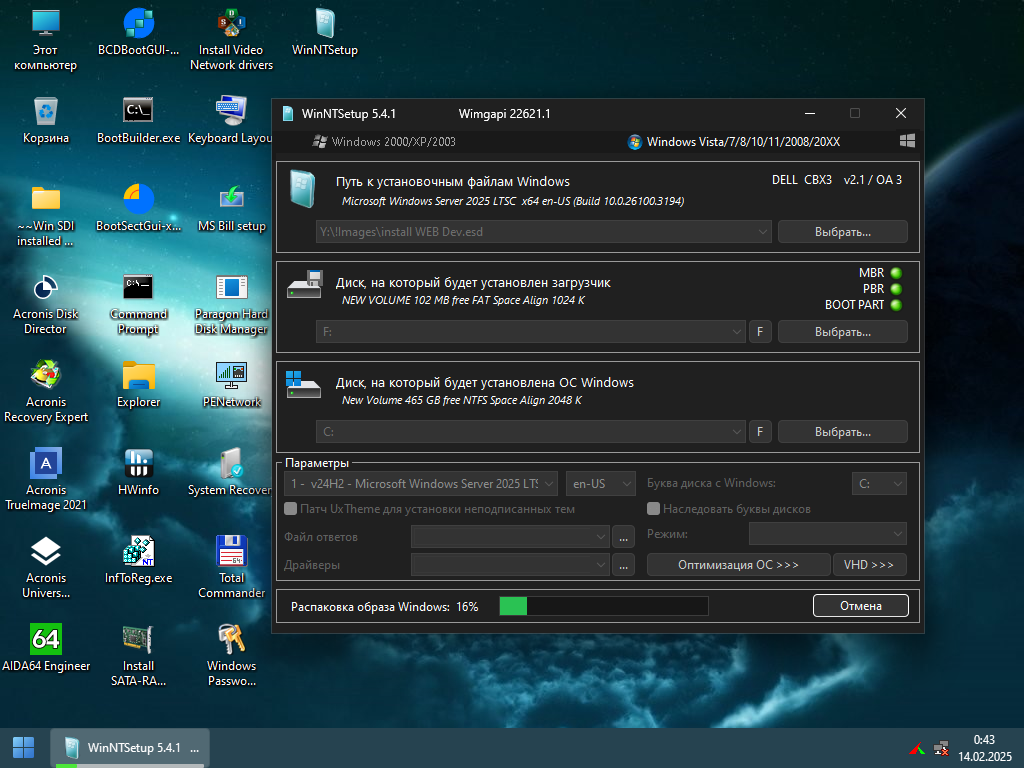Select the Keyboard Layout desktop icon
The height and width of the screenshot is (768, 1024).
230,120
